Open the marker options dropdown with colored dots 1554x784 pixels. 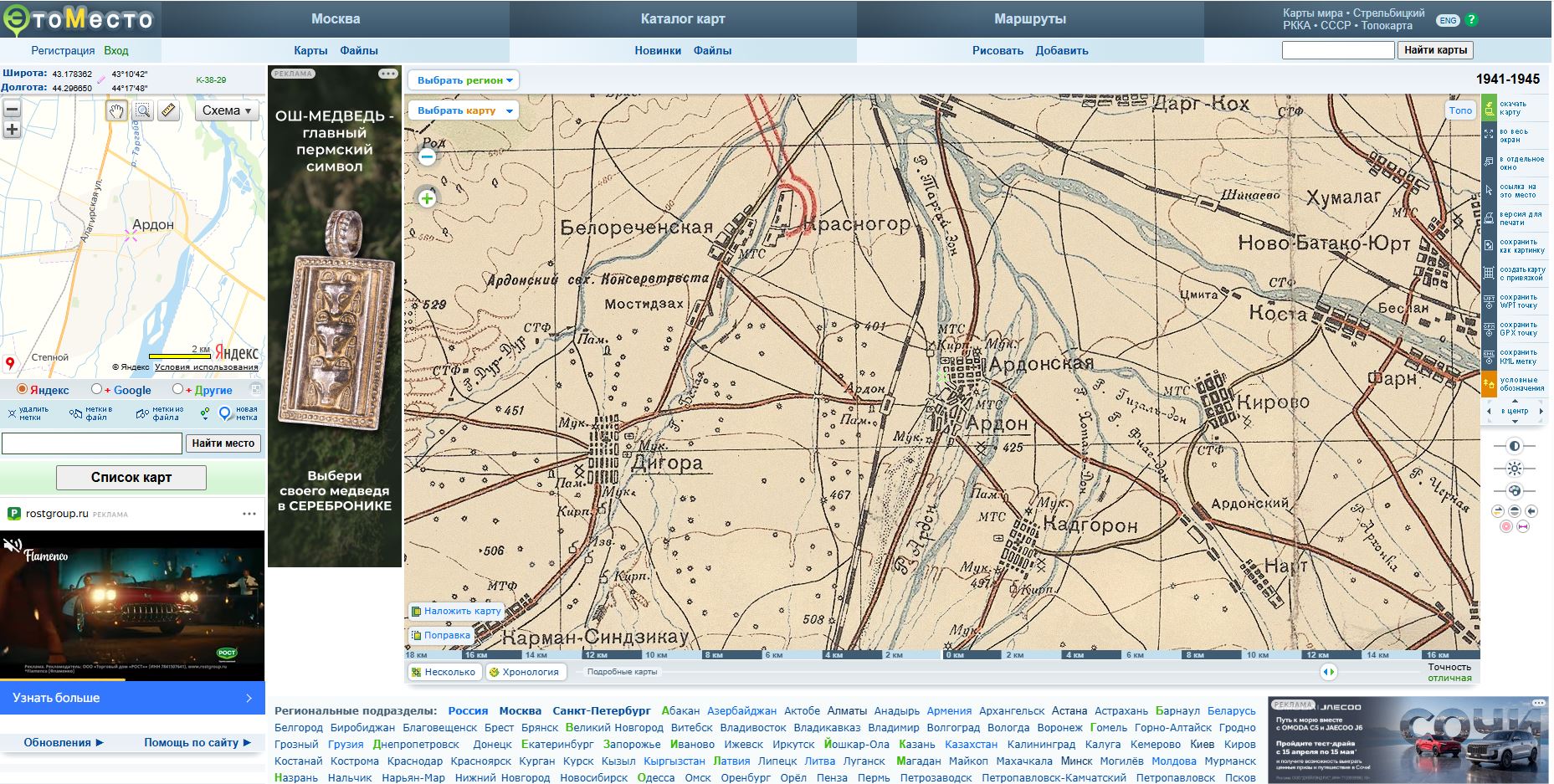(205, 413)
